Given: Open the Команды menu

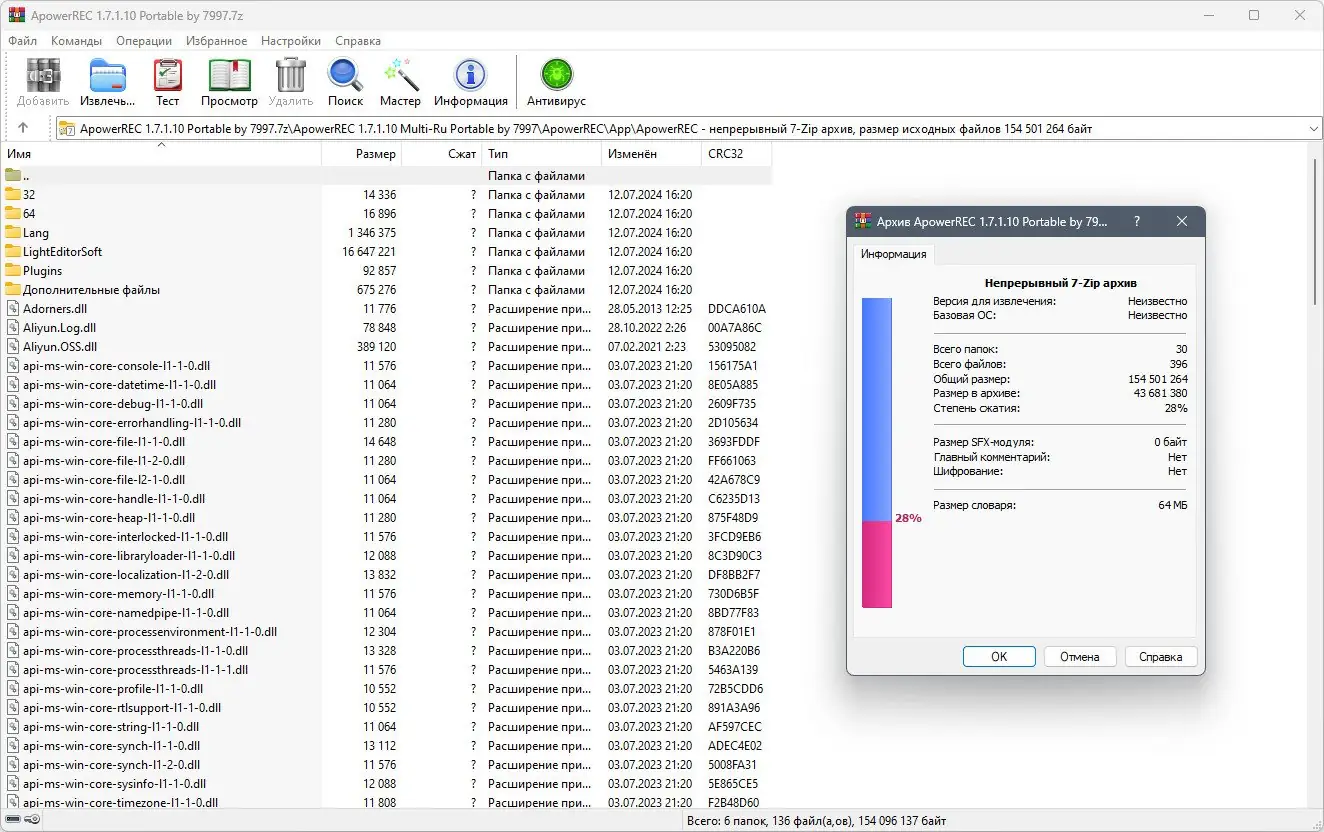Looking at the screenshot, I should [x=76, y=41].
